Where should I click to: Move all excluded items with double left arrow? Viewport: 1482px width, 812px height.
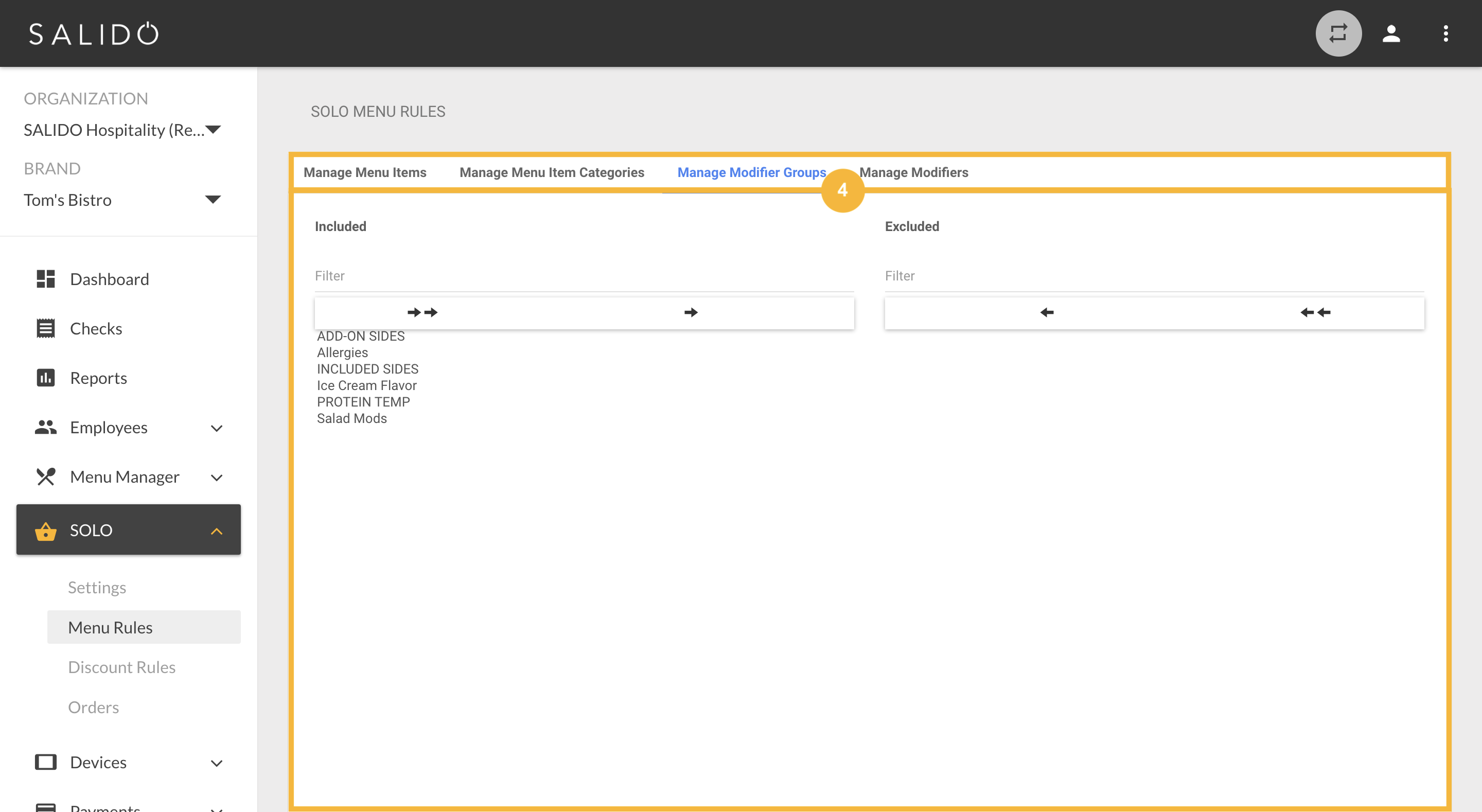pyautogui.click(x=1315, y=312)
